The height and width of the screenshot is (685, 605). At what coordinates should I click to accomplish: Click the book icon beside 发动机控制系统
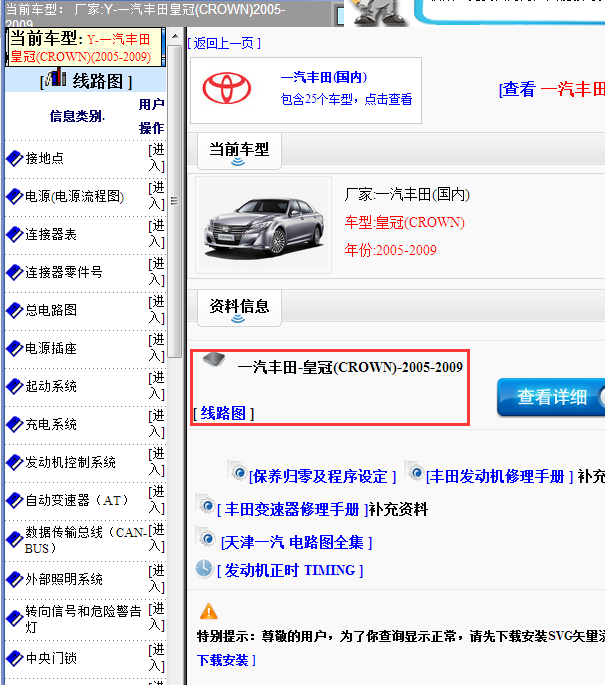[x=14, y=462]
